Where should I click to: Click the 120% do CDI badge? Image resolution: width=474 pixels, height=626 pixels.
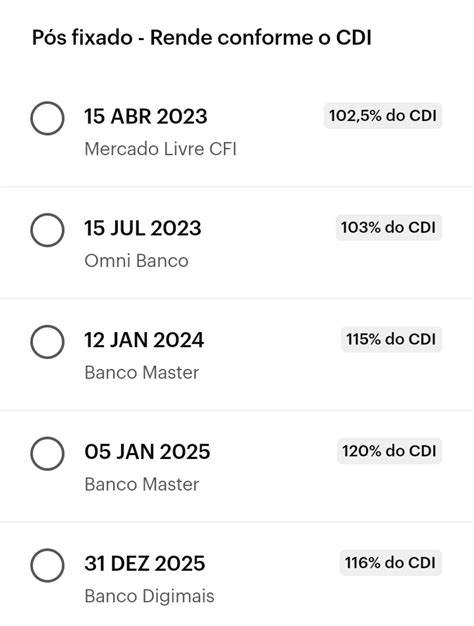[x=389, y=451]
